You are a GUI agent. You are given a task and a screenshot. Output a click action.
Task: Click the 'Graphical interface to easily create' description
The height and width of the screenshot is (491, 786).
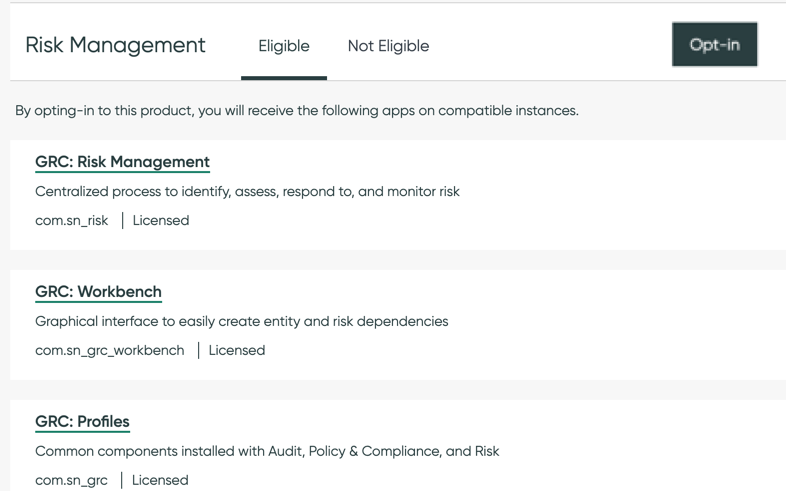(242, 321)
